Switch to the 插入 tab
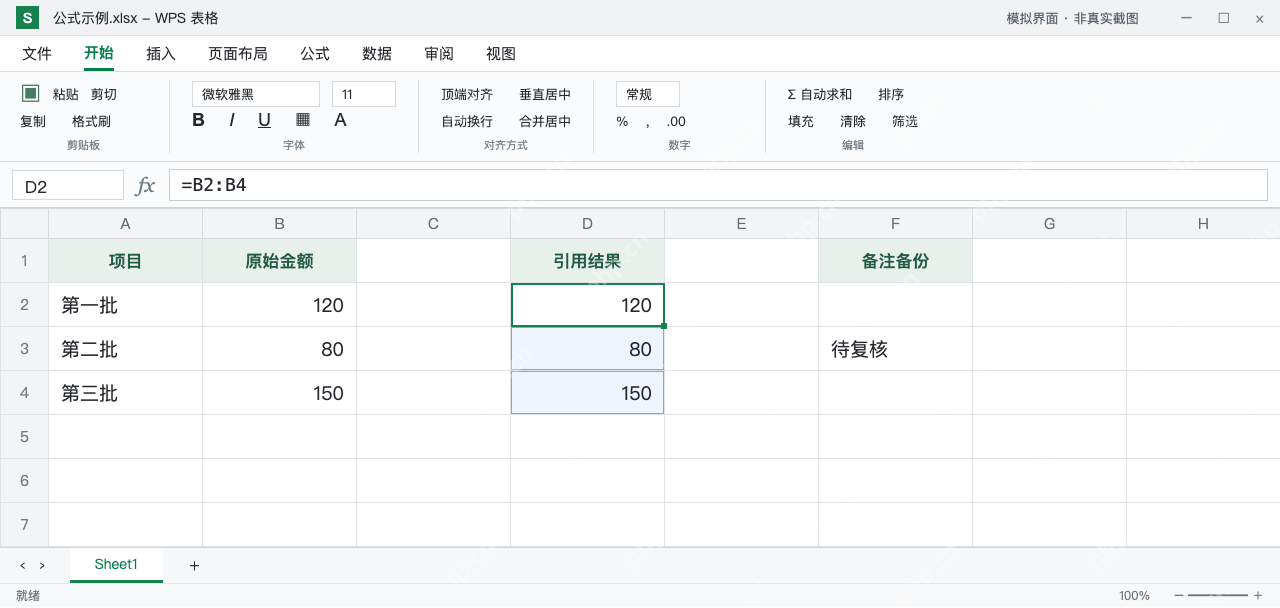The image size is (1280, 608). click(161, 54)
